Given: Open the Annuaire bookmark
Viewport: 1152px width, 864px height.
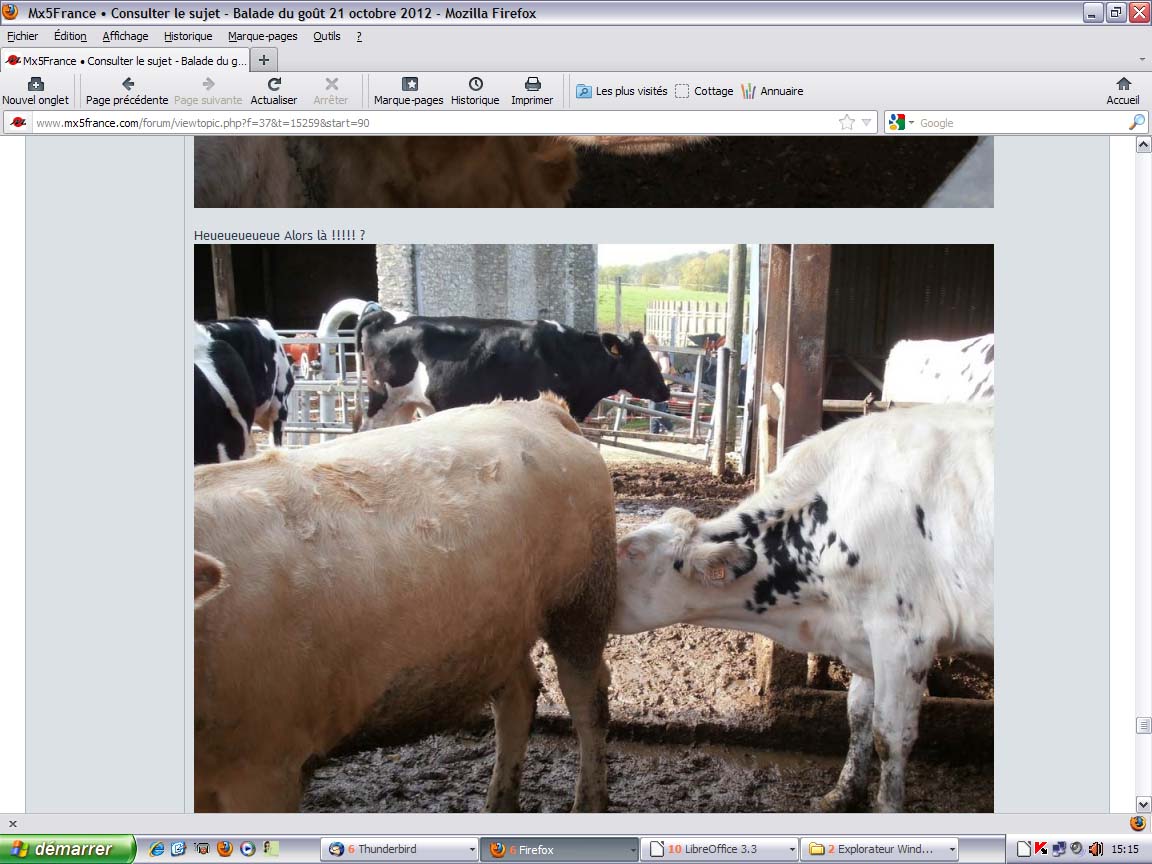Looking at the screenshot, I should (772, 91).
